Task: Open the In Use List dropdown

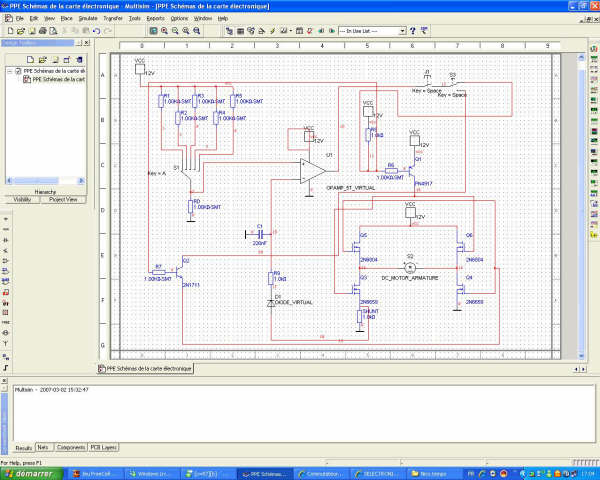Action: (x=401, y=31)
